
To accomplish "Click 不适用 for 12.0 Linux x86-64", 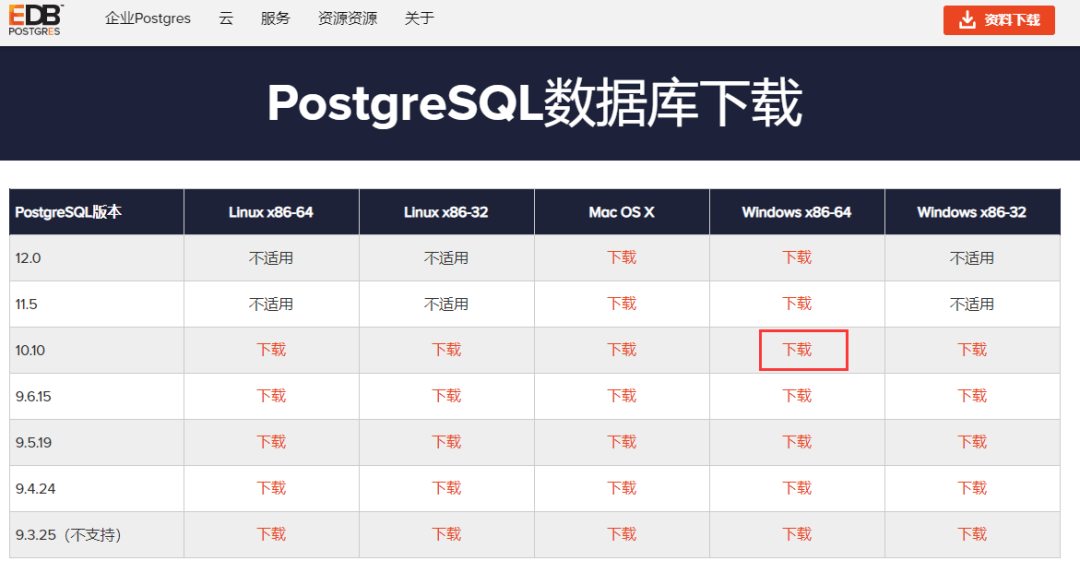I will (x=271, y=258).
